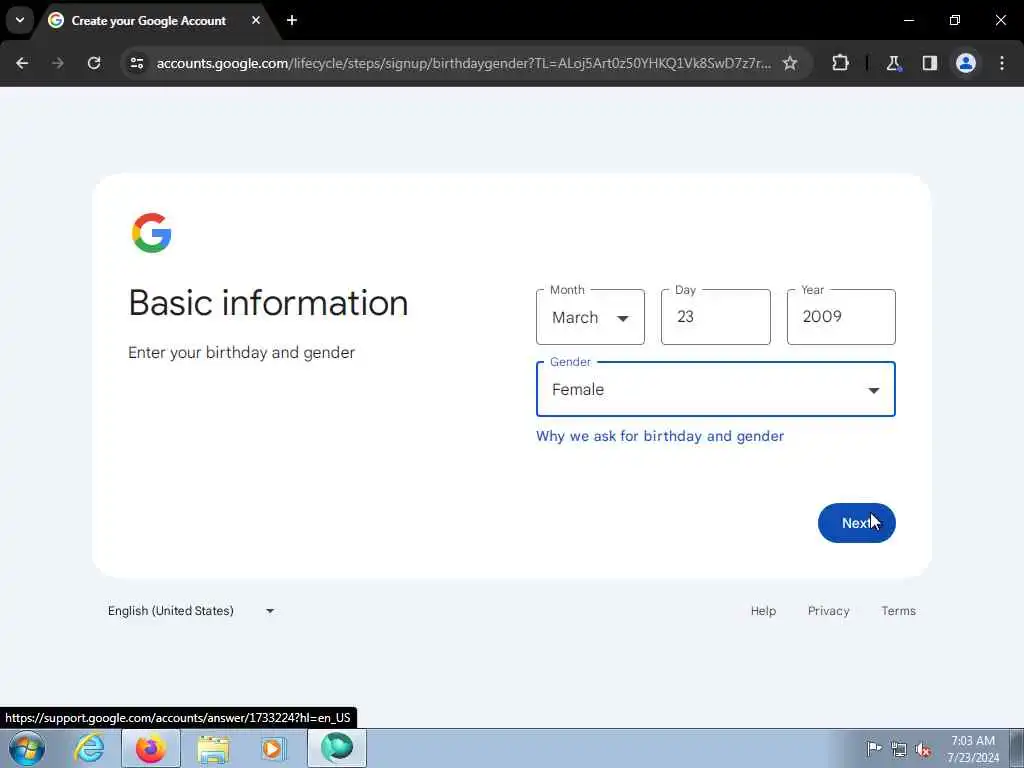Open Why we ask for birthday and gender
Screen dimensions: 1024x768
[x=660, y=436]
